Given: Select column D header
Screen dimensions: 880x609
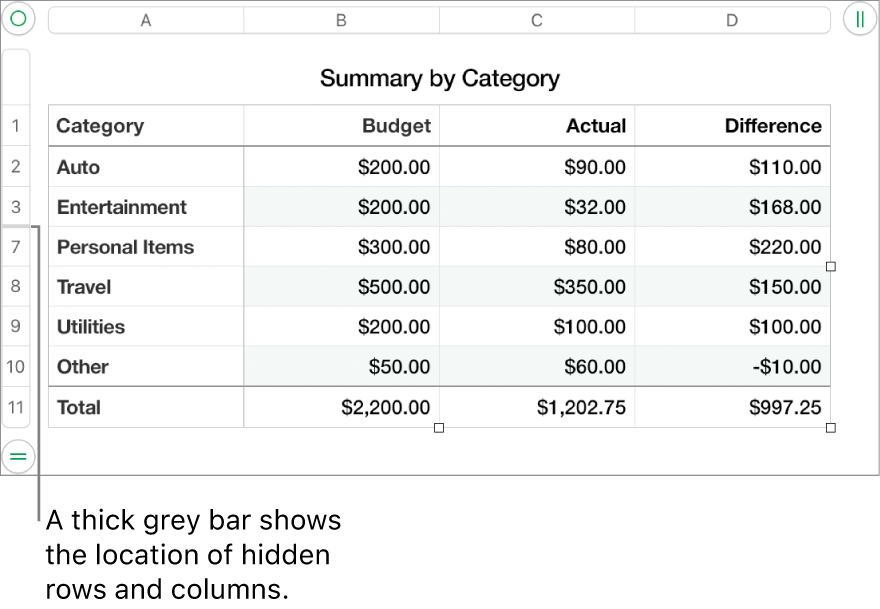Looking at the screenshot, I should [732, 20].
